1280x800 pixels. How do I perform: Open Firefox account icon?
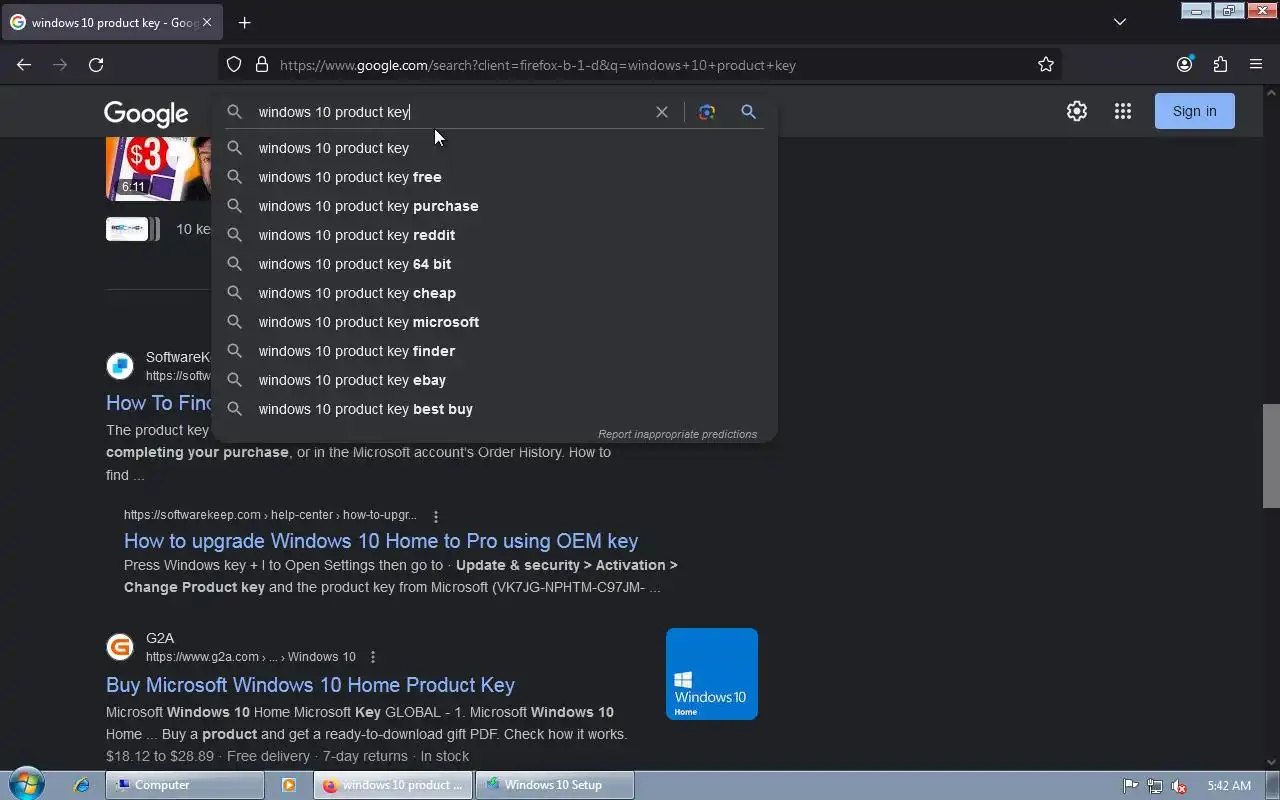tap(1185, 65)
